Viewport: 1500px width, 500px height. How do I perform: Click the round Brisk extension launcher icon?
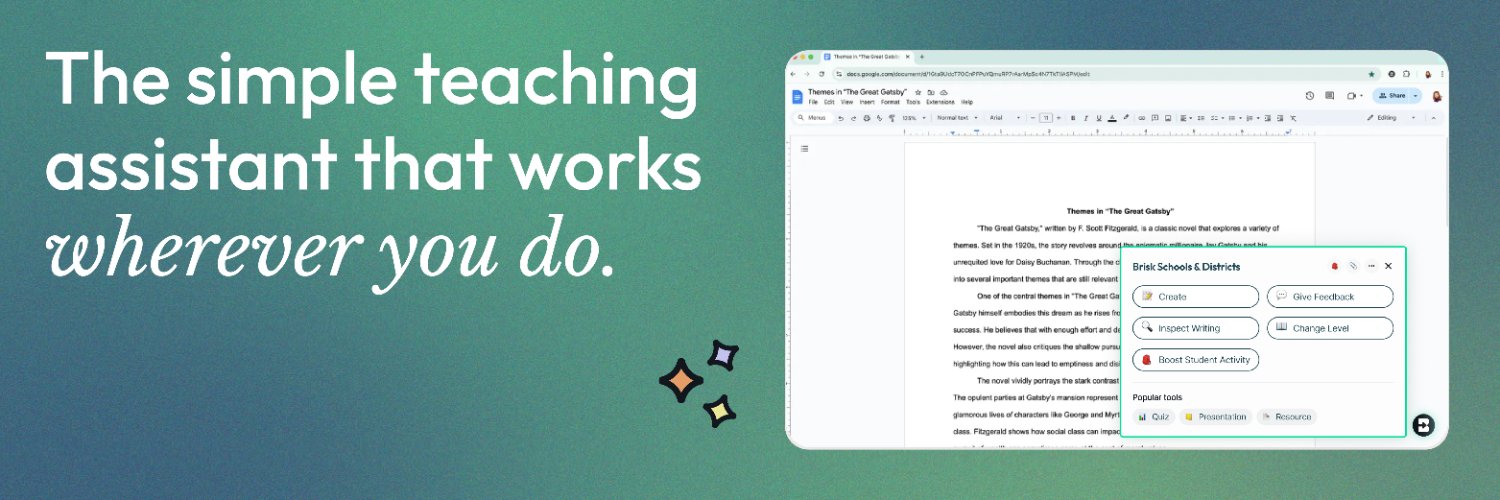[x=1423, y=425]
